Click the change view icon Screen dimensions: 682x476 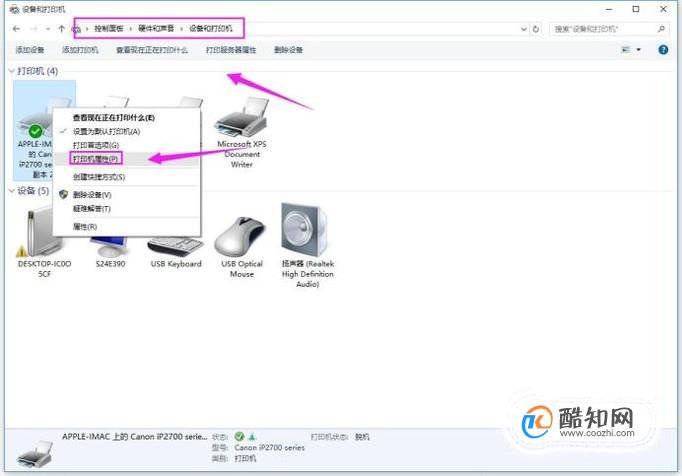coord(625,50)
